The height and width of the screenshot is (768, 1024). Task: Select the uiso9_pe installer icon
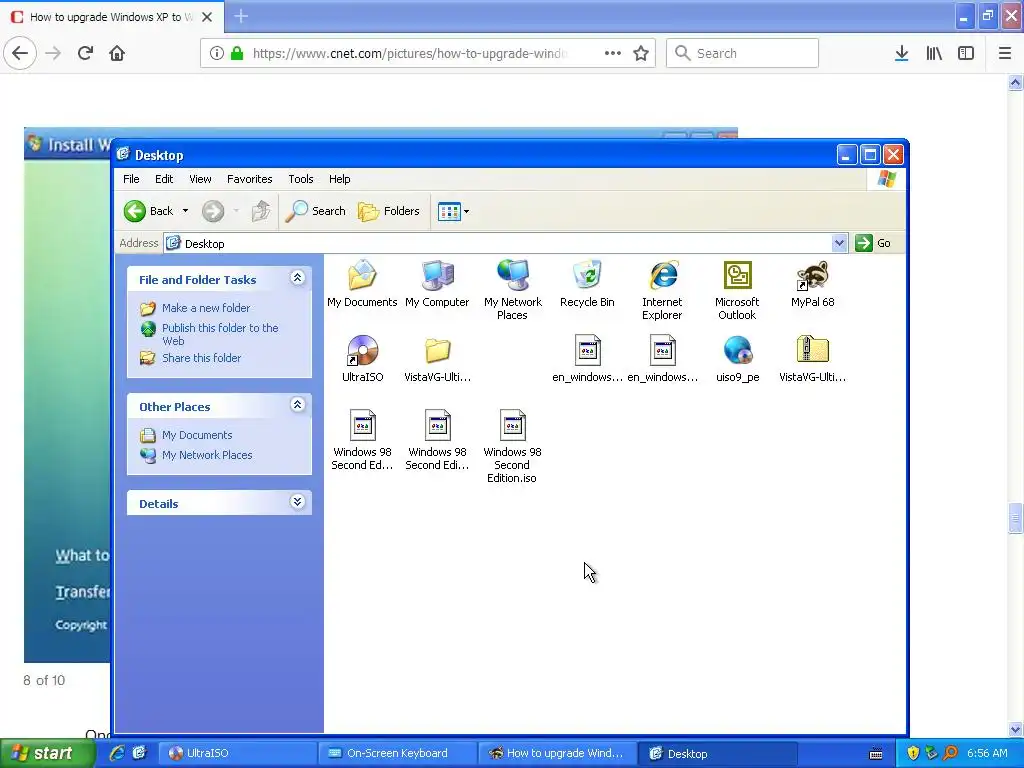pos(737,359)
